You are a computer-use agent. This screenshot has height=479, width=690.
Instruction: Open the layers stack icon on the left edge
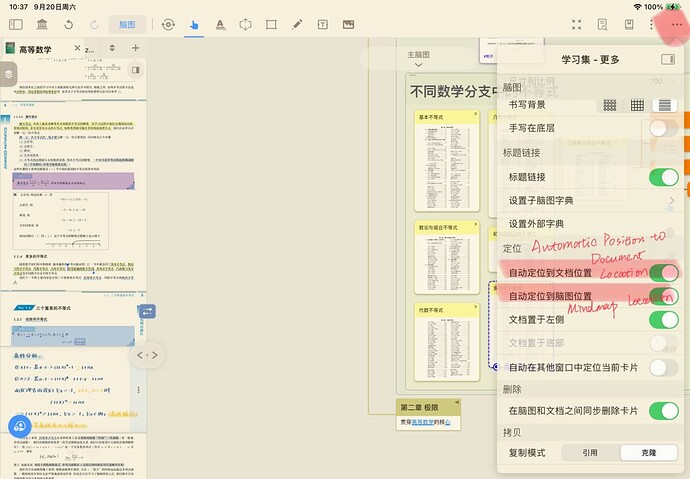(8, 74)
